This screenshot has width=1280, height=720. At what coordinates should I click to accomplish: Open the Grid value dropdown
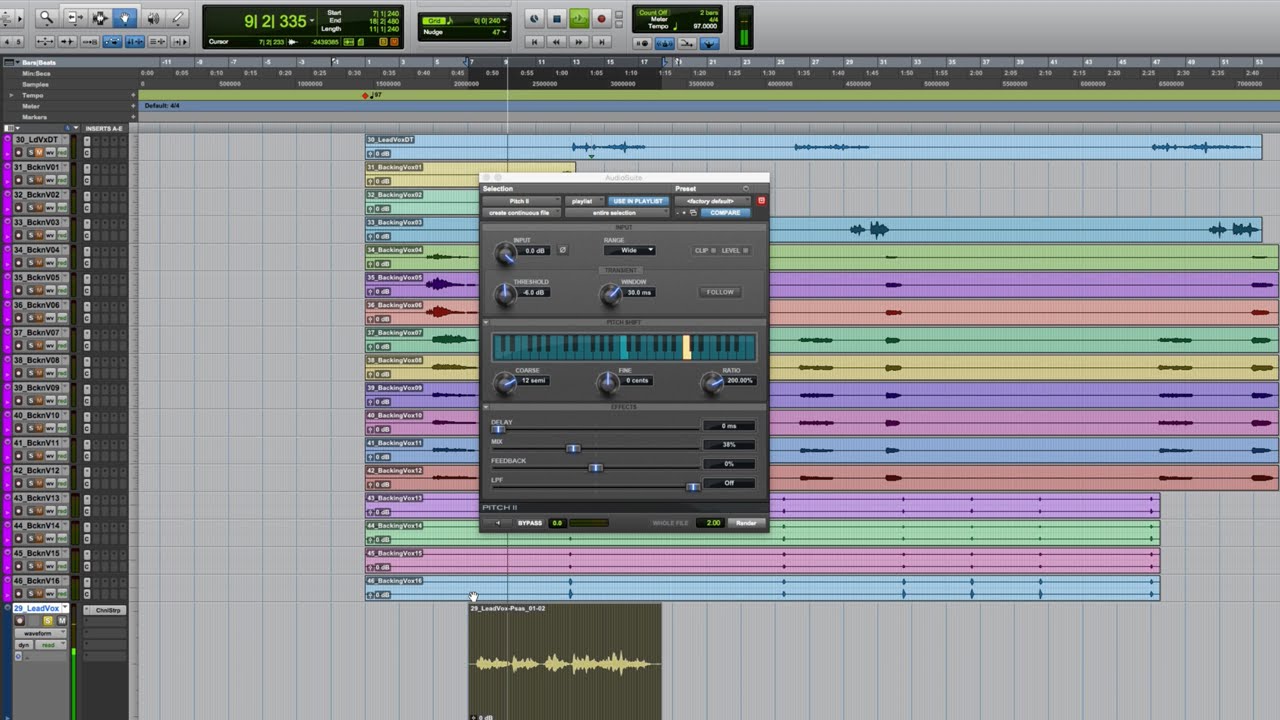pos(503,20)
